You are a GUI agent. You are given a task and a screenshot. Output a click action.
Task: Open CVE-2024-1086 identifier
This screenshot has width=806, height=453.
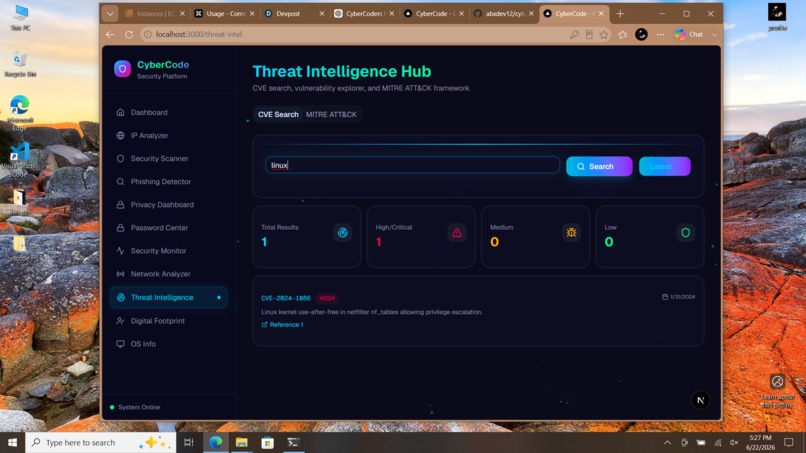286,298
